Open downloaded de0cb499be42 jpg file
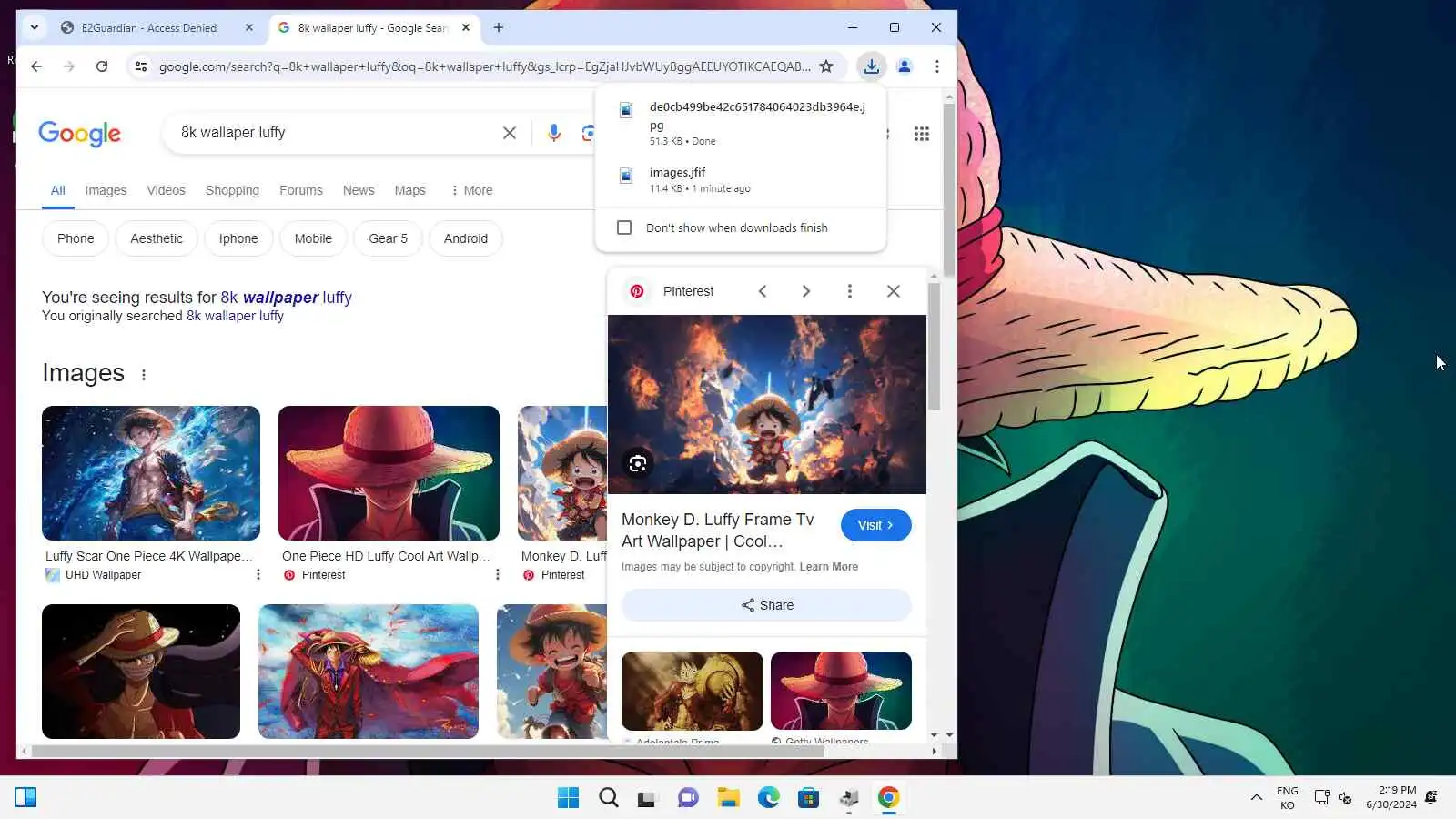The image size is (1456, 819). [741, 123]
